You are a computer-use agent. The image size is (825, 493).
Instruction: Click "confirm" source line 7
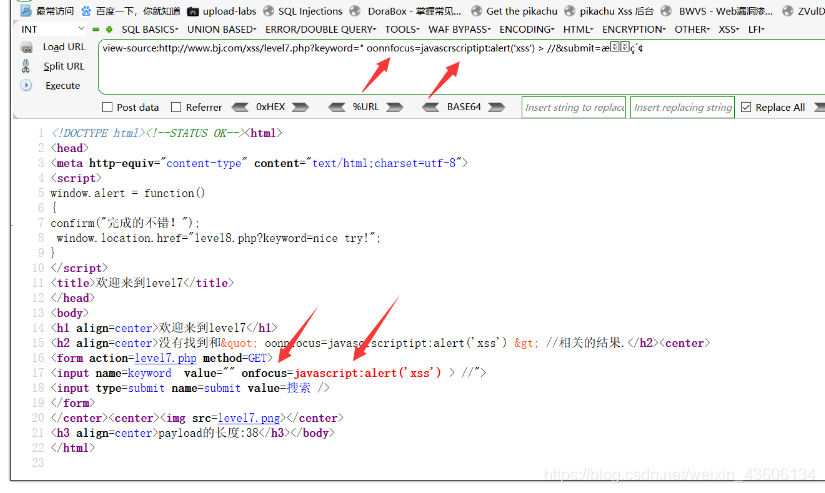[125, 223]
